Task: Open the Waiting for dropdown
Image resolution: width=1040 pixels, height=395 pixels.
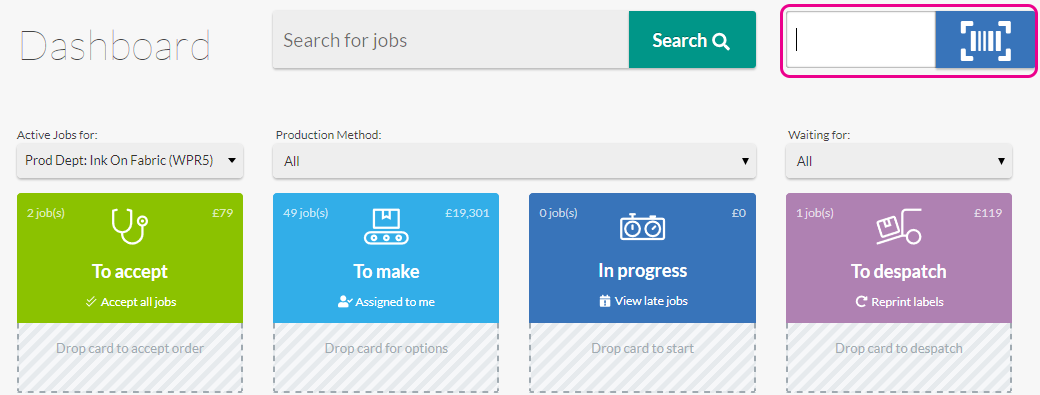Action: [x=899, y=161]
